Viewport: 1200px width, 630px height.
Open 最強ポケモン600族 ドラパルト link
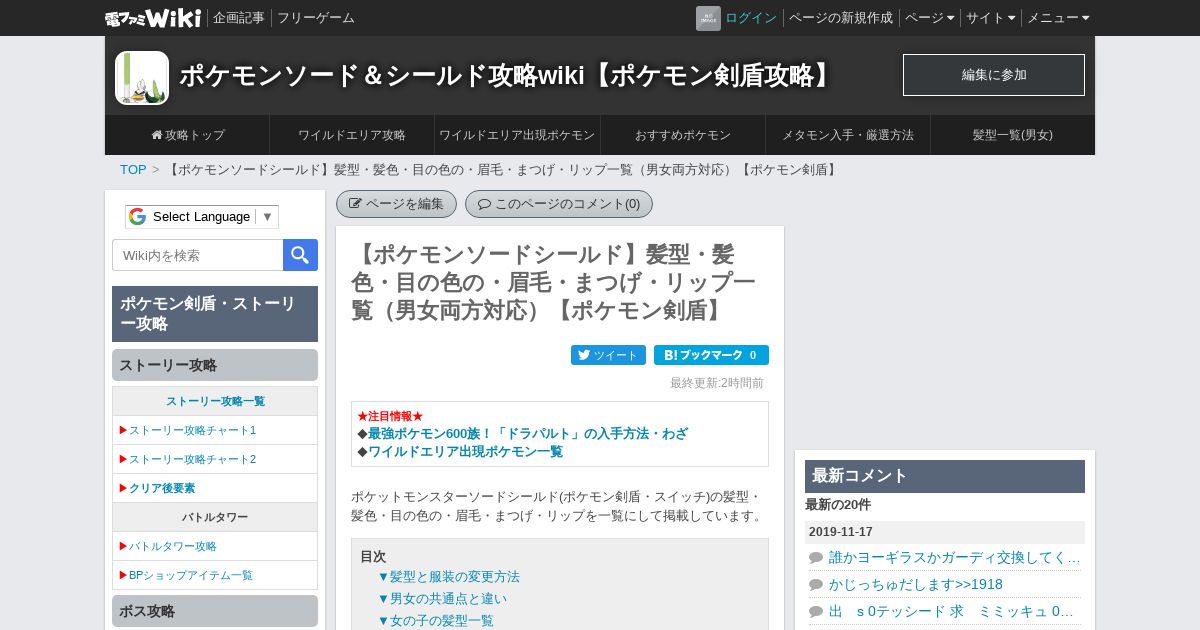[528, 434]
